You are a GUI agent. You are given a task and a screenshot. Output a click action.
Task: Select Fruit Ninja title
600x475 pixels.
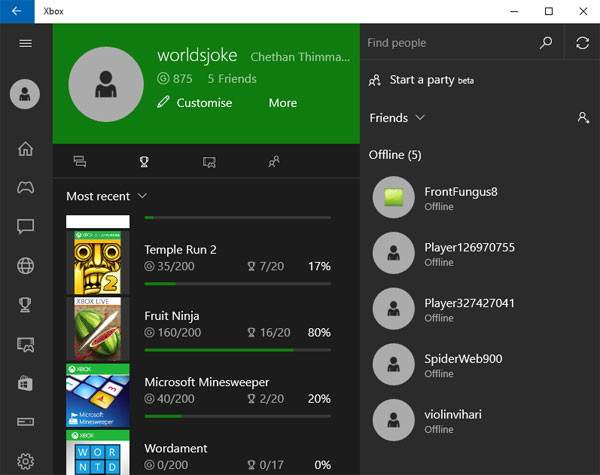(x=172, y=316)
